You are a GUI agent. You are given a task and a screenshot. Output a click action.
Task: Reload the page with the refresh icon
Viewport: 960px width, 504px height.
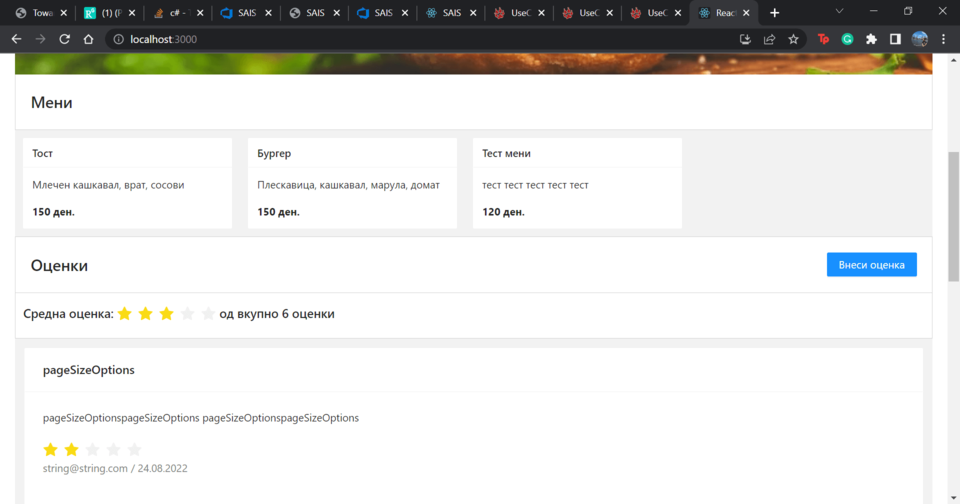64,39
